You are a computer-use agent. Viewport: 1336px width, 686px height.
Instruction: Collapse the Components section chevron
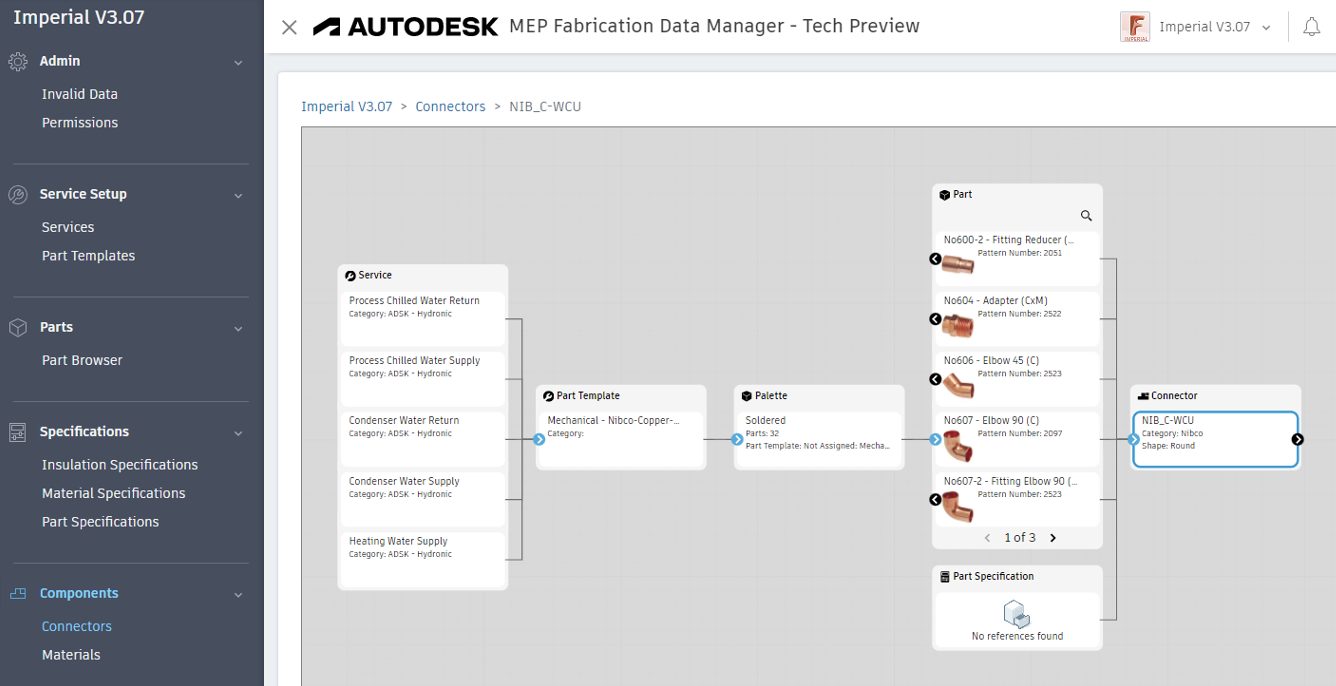point(238,594)
